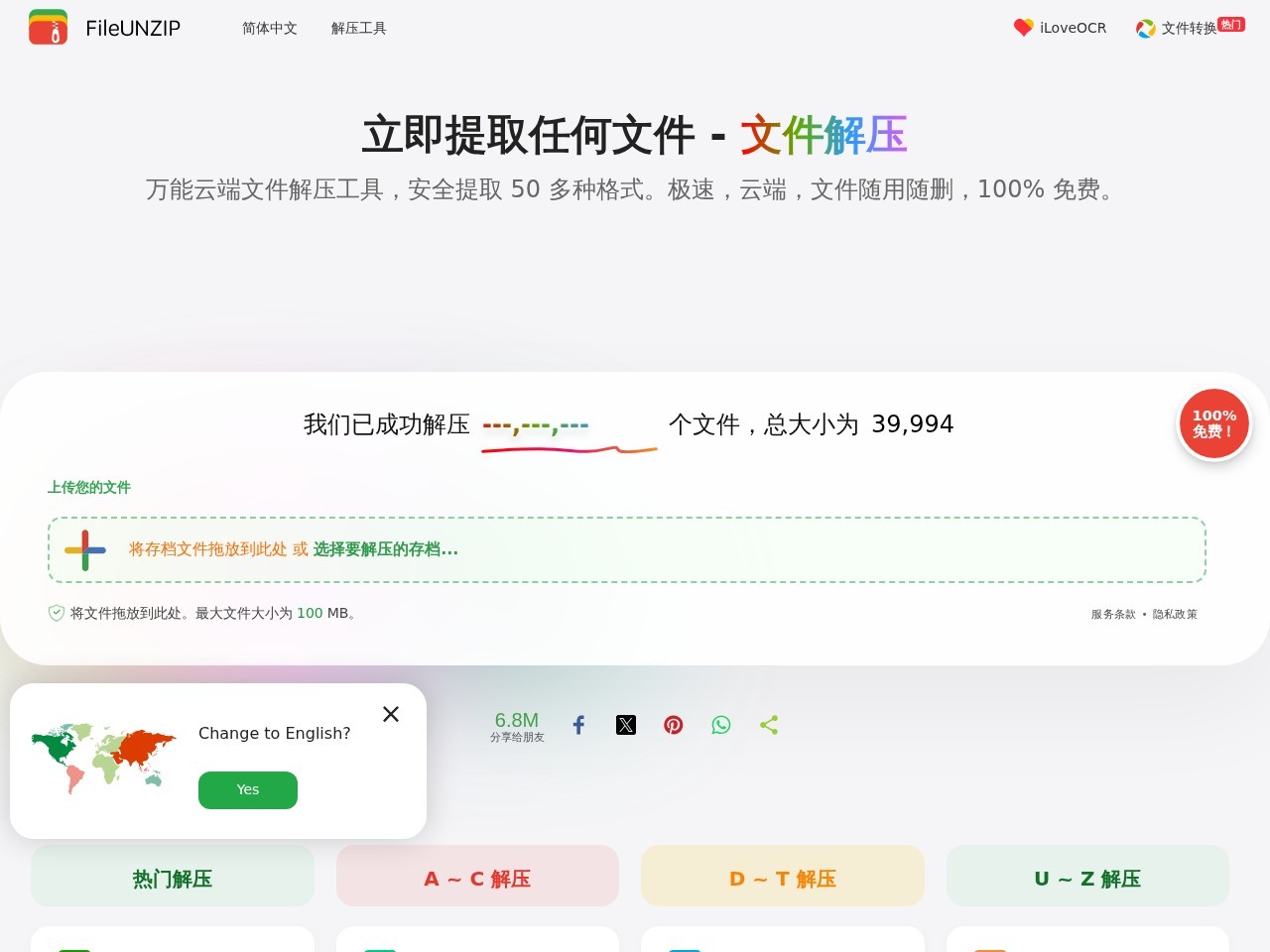Click the 将存档文件拖放到此处 drop zone text

(208, 549)
